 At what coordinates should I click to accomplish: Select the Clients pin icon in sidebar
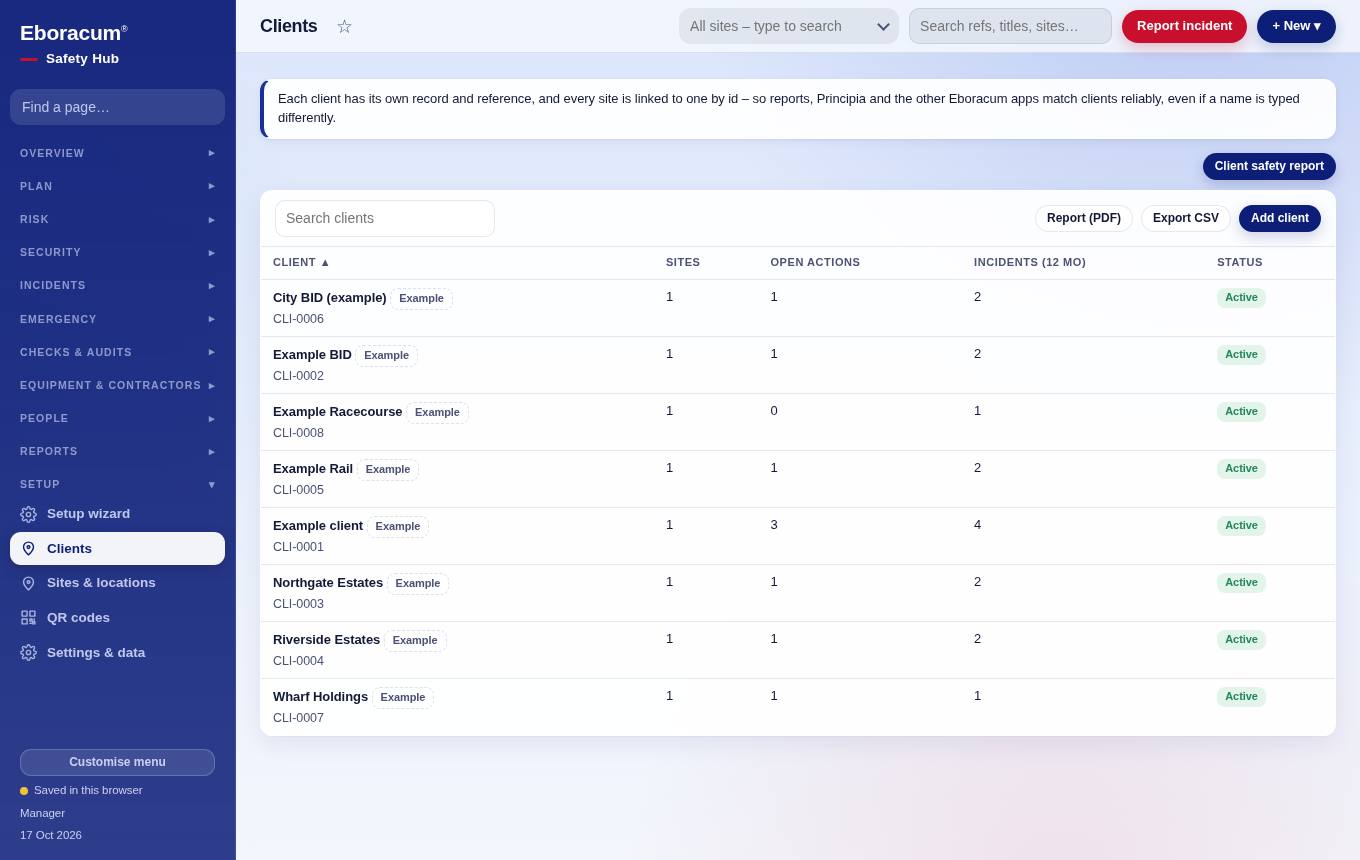[x=28, y=549]
